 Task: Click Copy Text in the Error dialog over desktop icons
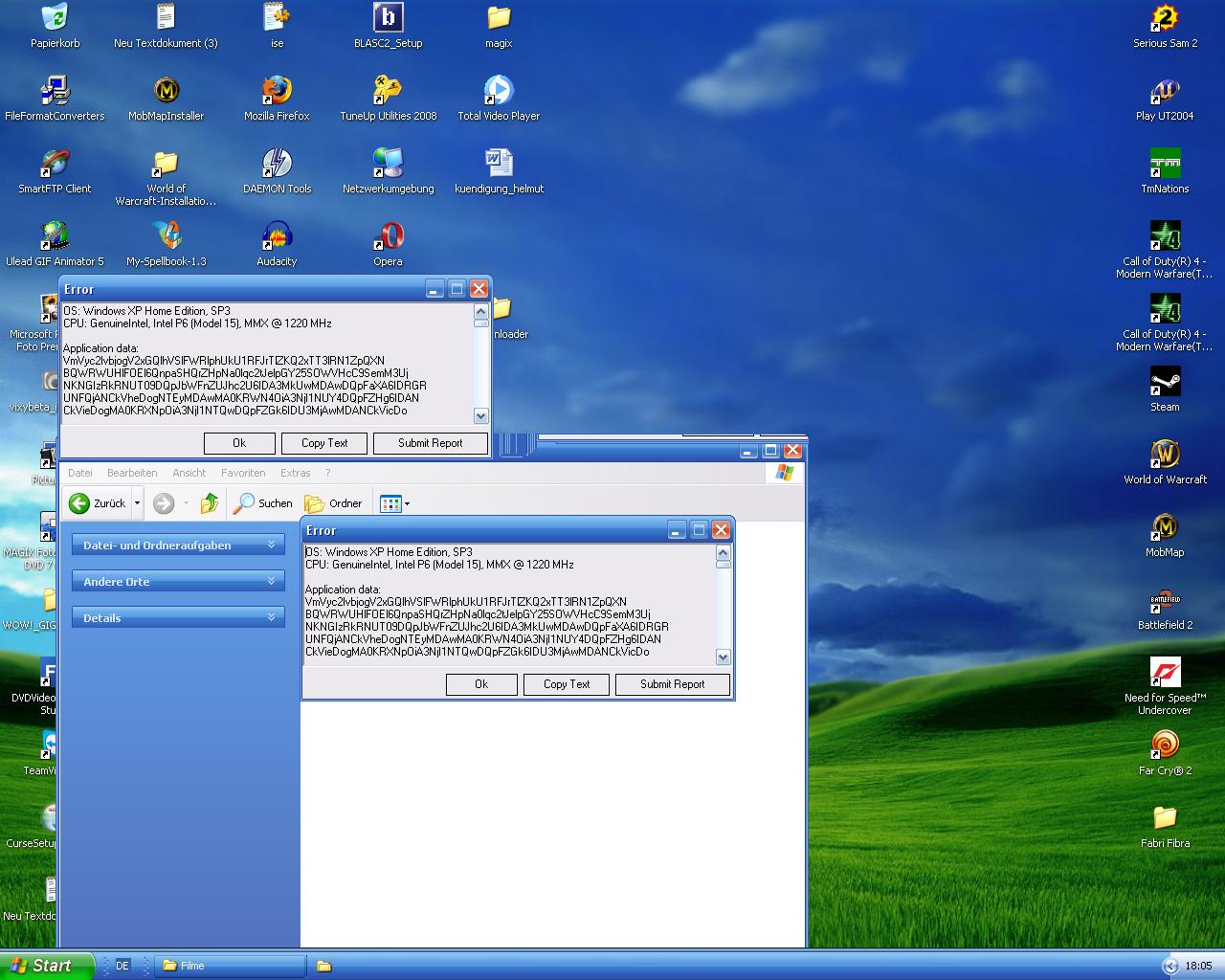click(324, 443)
